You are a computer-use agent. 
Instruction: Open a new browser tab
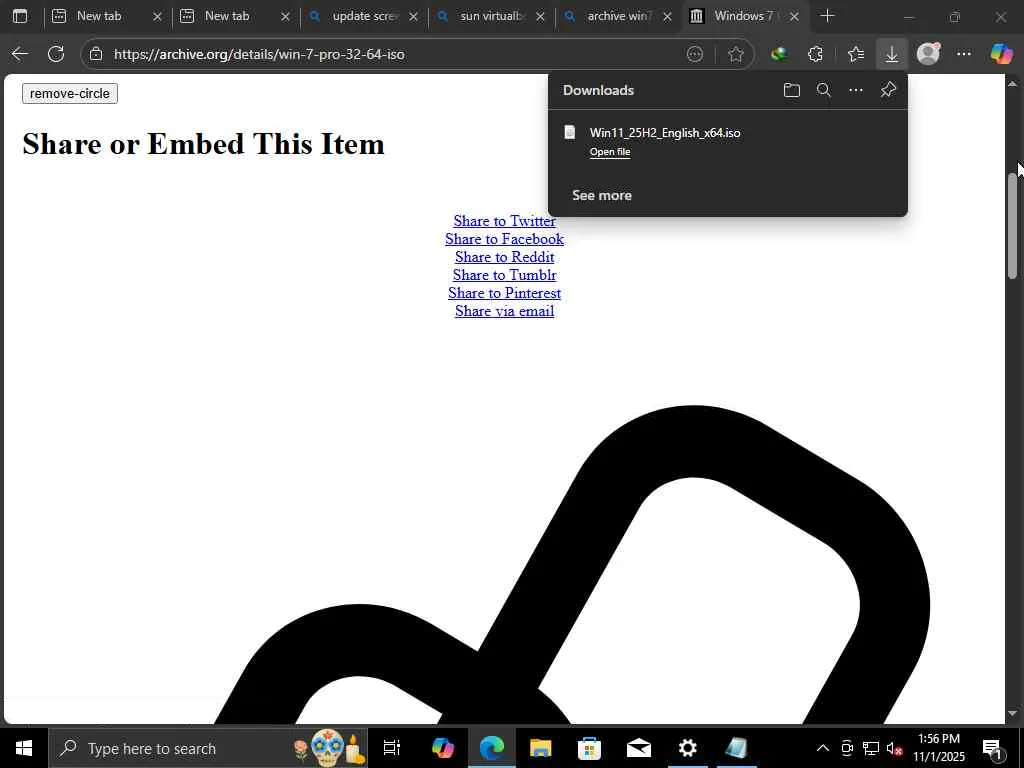pyautogui.click(x=827, y=16)
